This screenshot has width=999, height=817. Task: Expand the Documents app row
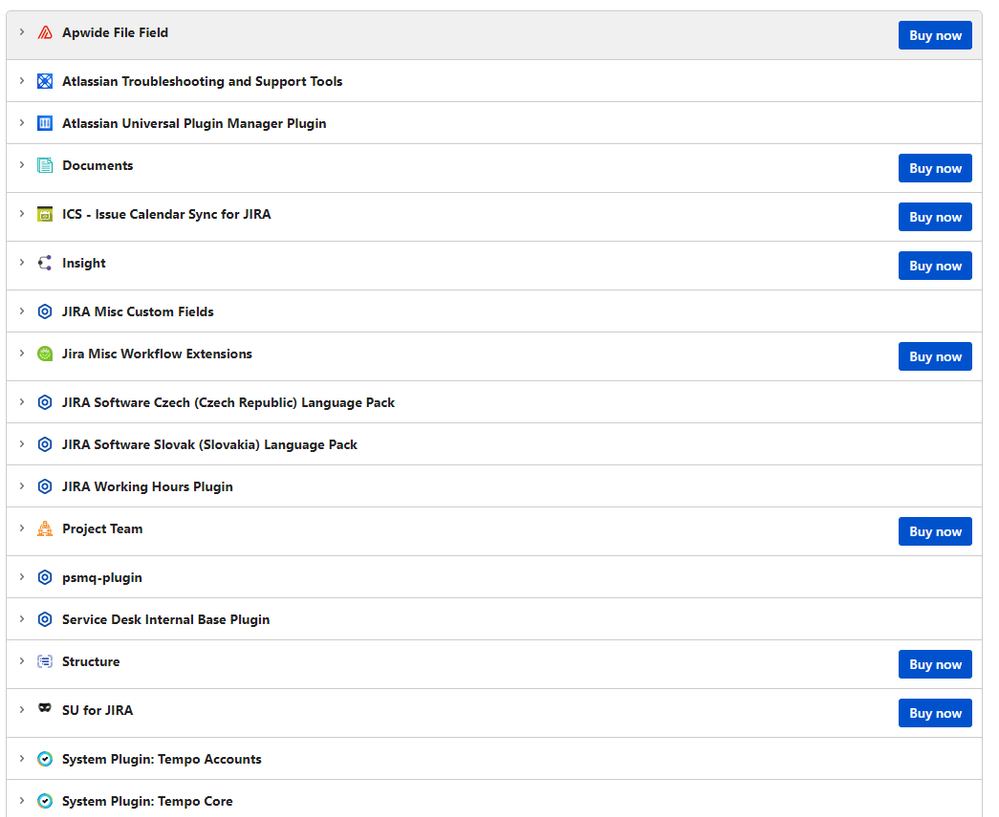[22, 165]
